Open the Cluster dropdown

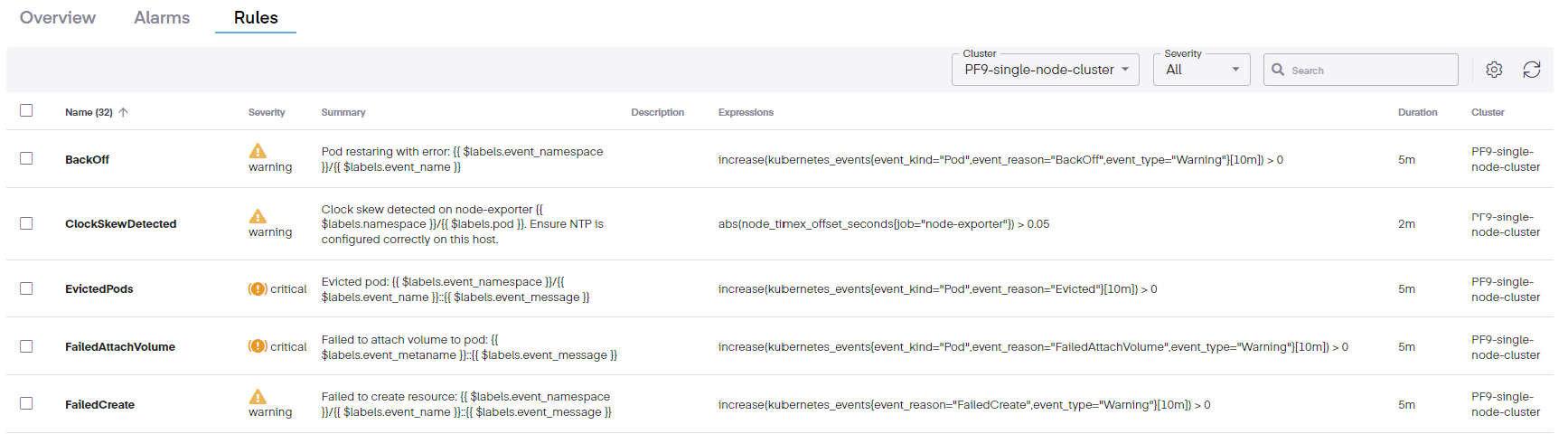point(1045,70)
